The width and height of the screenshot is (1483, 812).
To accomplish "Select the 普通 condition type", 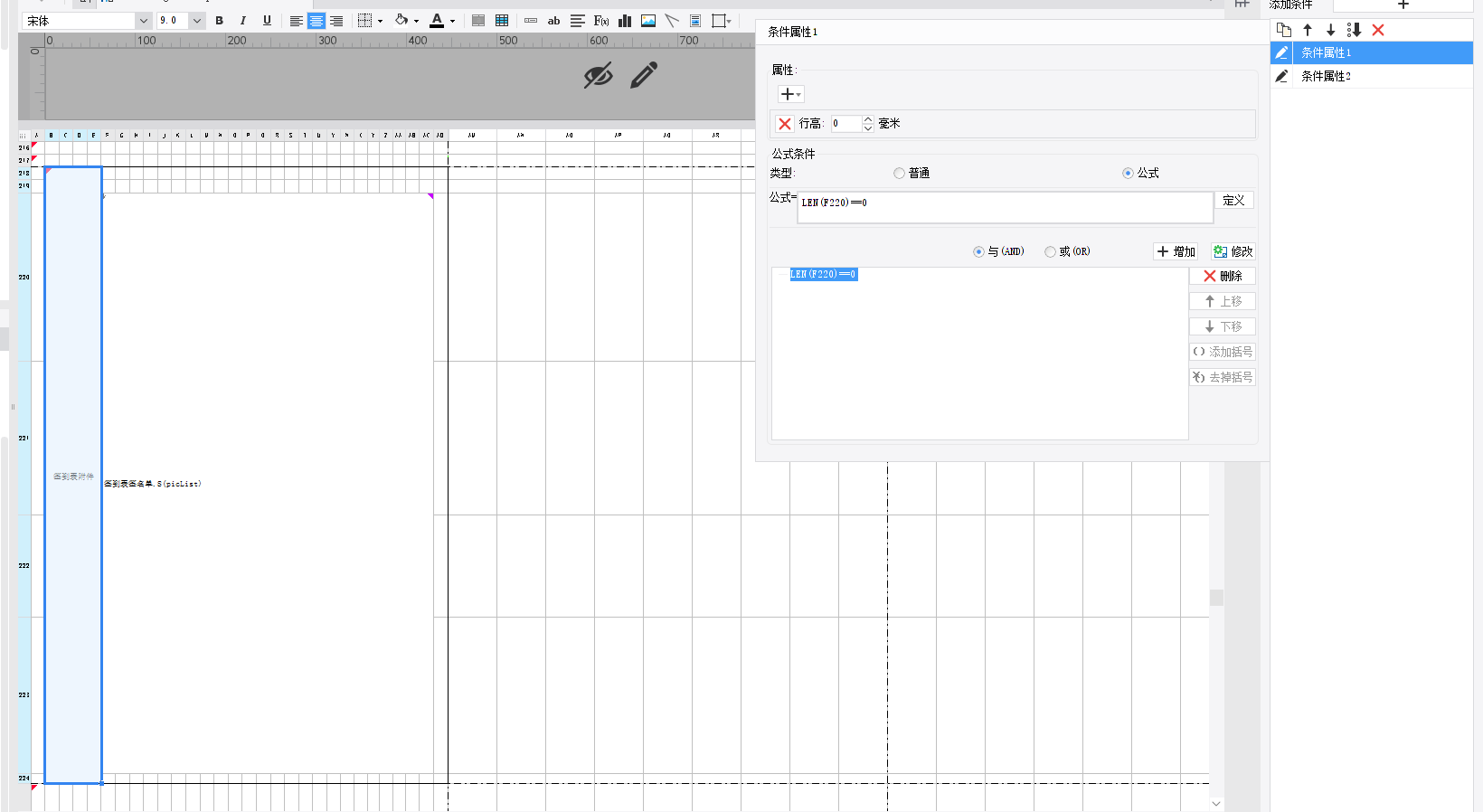I will (x=912, y=173).
